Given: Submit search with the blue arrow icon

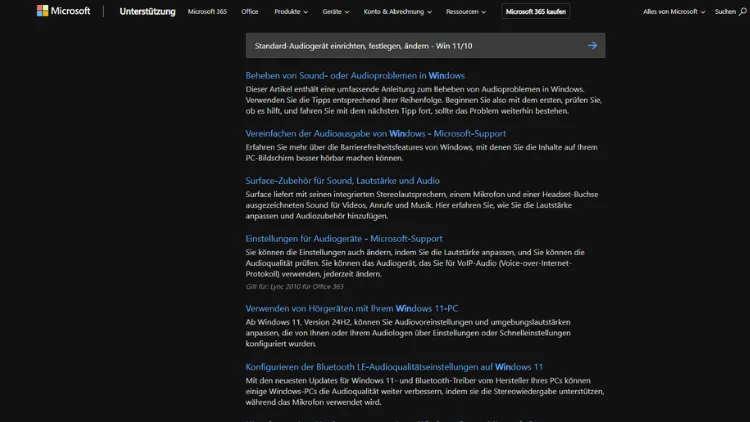Looking at the screenshot, I should coord(592,45).
